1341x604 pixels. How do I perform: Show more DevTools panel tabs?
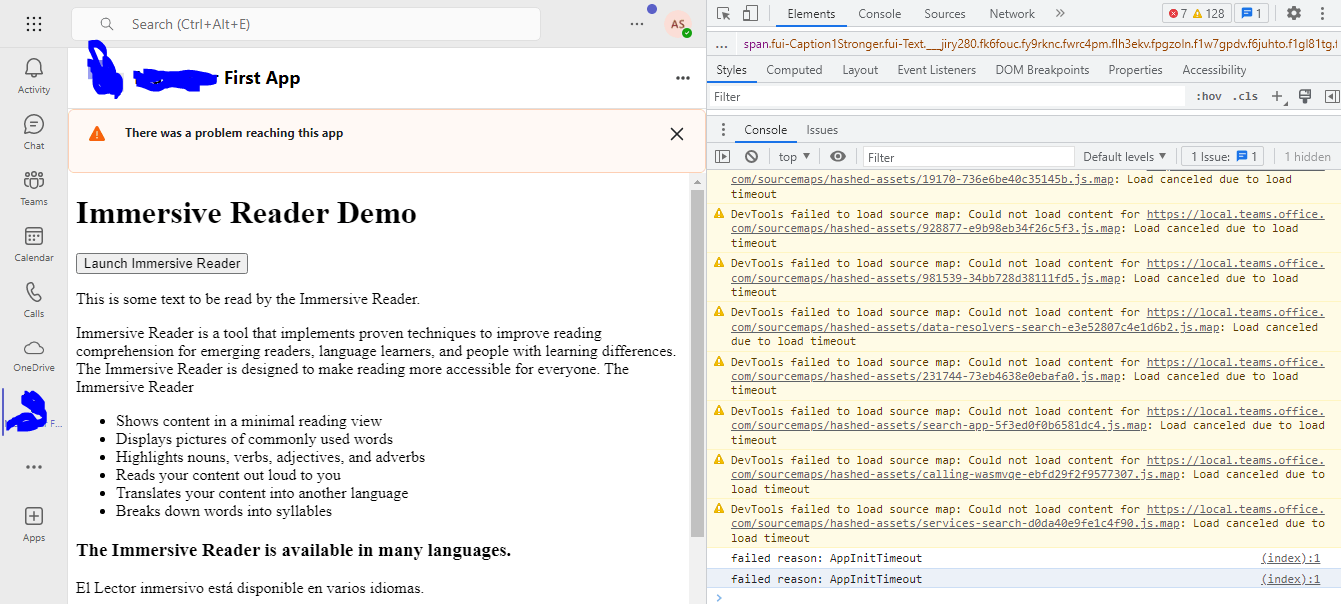[x=1060, y=13]
